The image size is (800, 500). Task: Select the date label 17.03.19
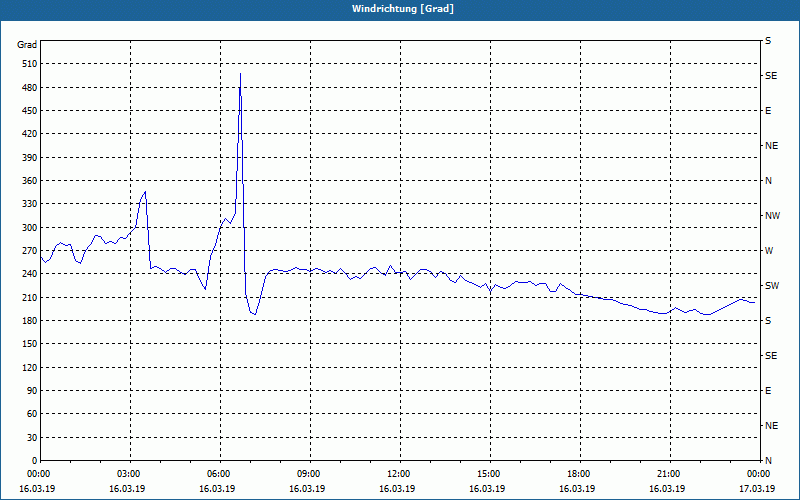(757, 489)
